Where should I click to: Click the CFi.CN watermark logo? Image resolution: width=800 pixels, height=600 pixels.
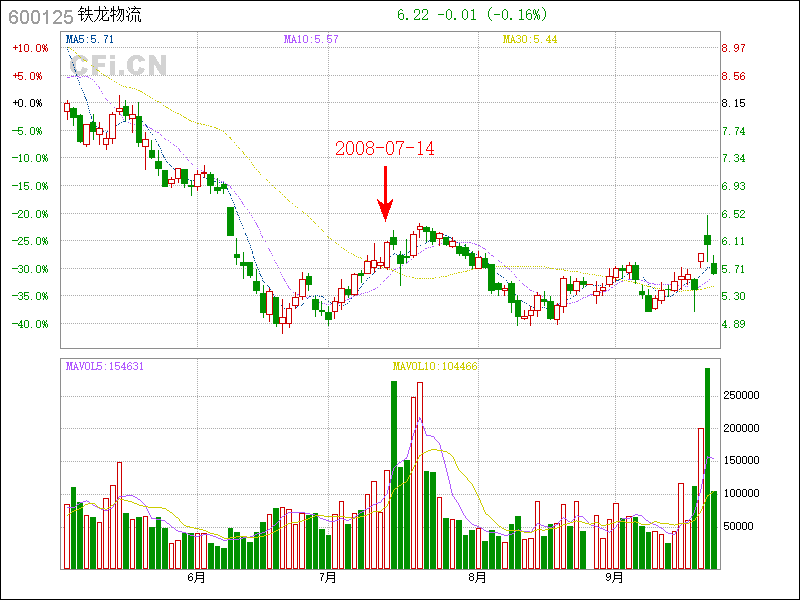117,67
